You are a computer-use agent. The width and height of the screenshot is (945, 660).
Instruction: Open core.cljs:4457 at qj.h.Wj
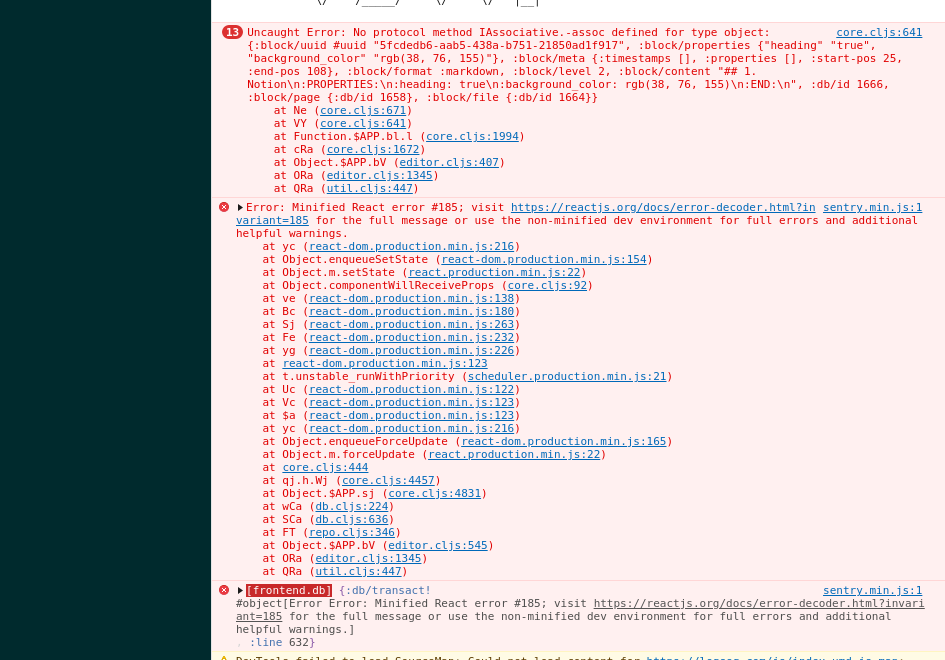[x=388, y=480]
